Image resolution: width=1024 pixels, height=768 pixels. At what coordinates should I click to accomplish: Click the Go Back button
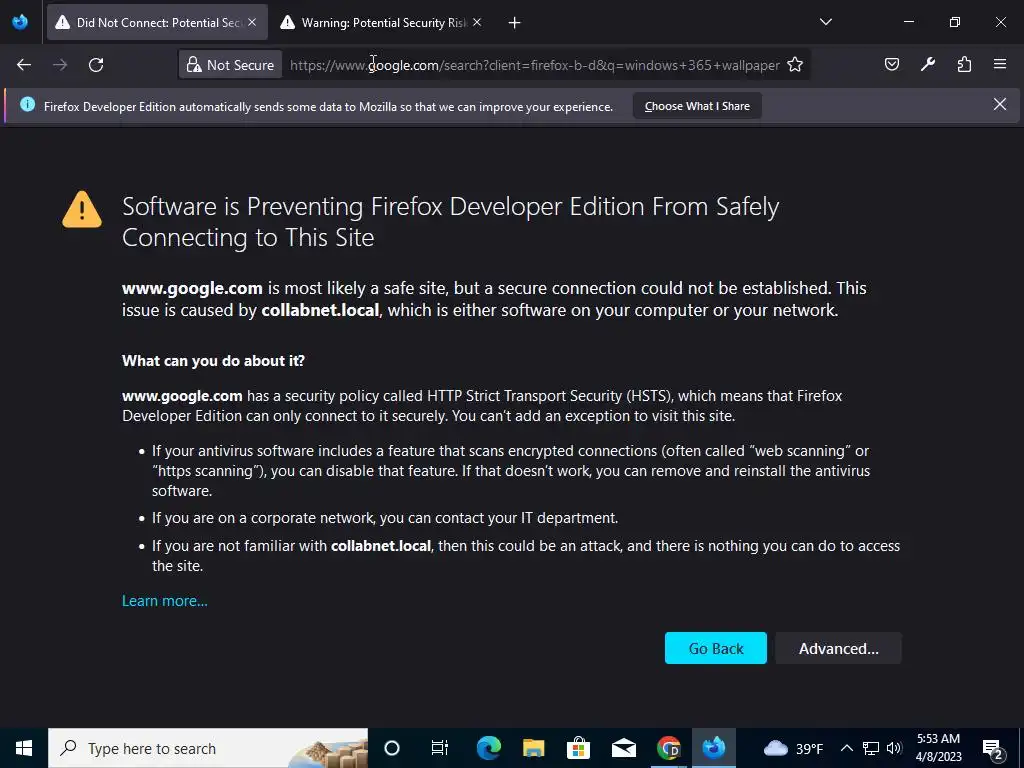click(x=716, y=648)
